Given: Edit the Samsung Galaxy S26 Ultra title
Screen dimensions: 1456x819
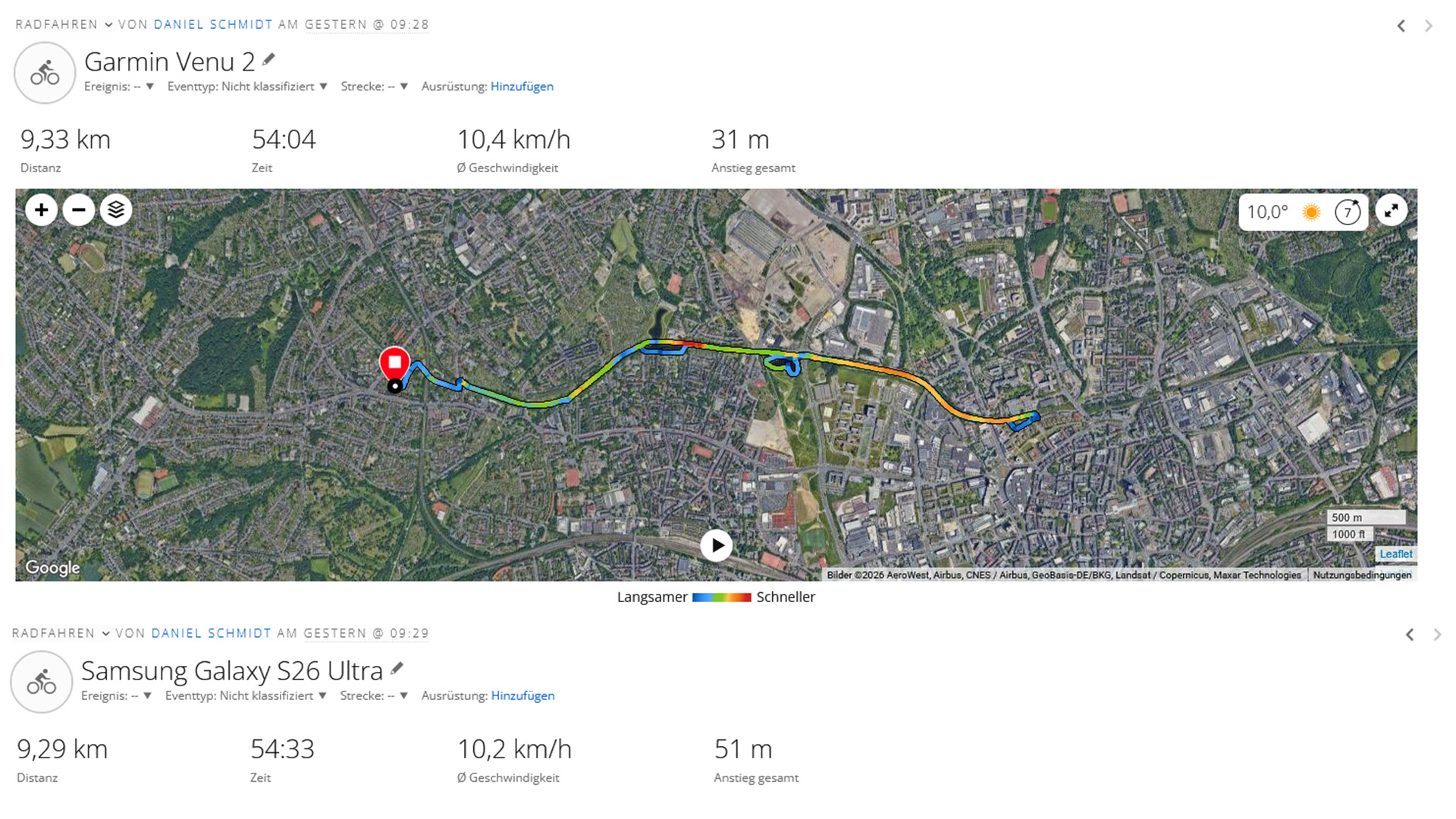Looking at the screenshot, I should [397, 669].
